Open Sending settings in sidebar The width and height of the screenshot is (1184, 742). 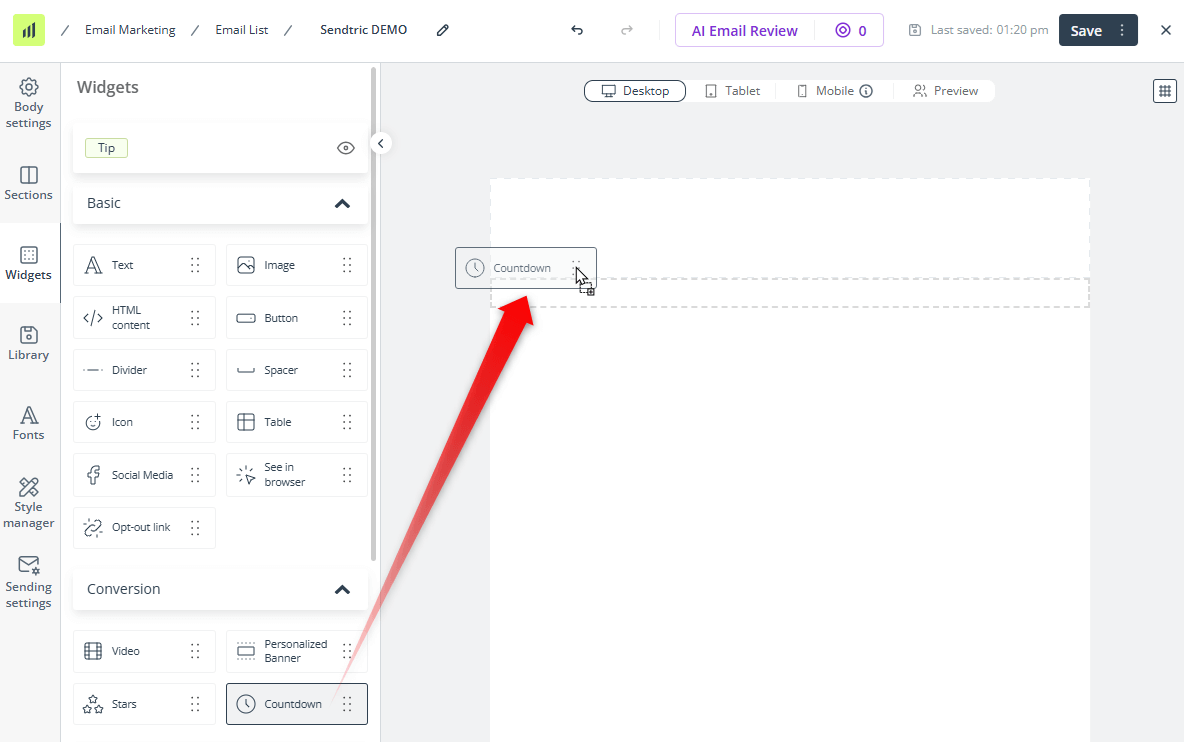pos(29,582)
